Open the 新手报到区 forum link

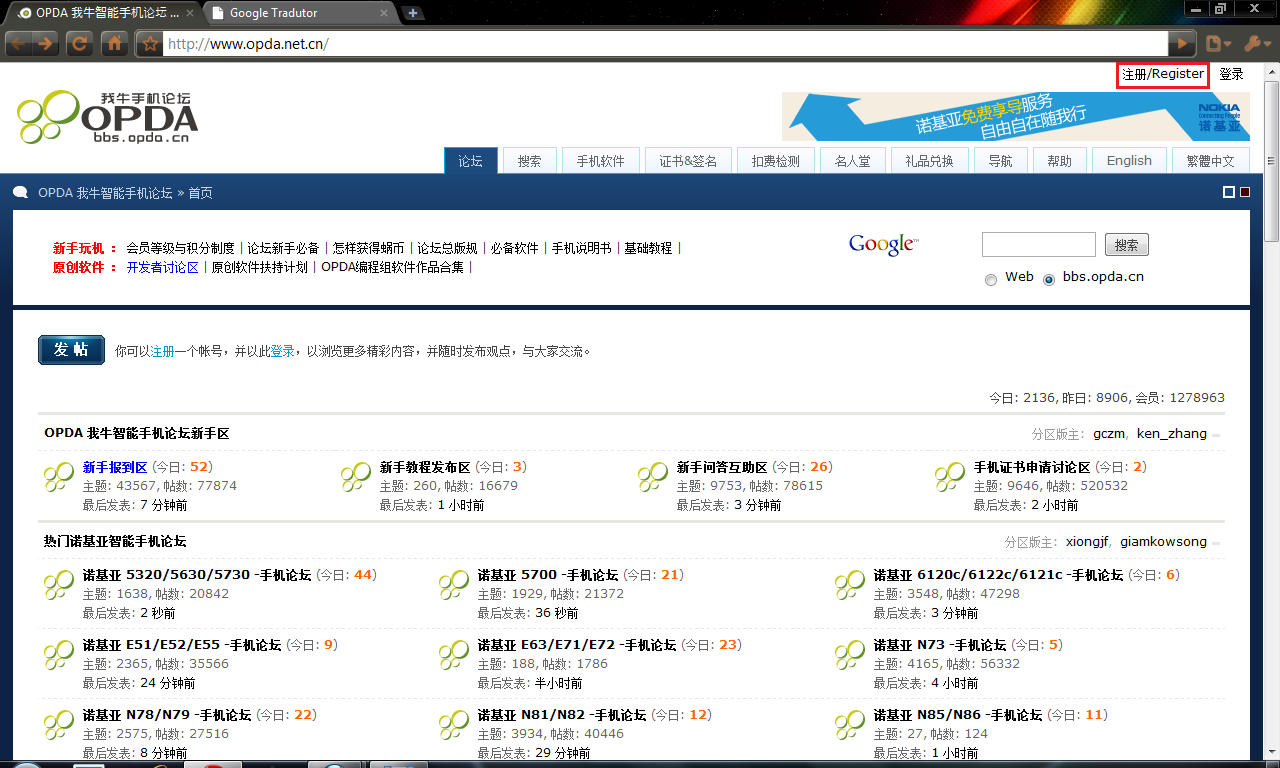(x=115, y=467)
